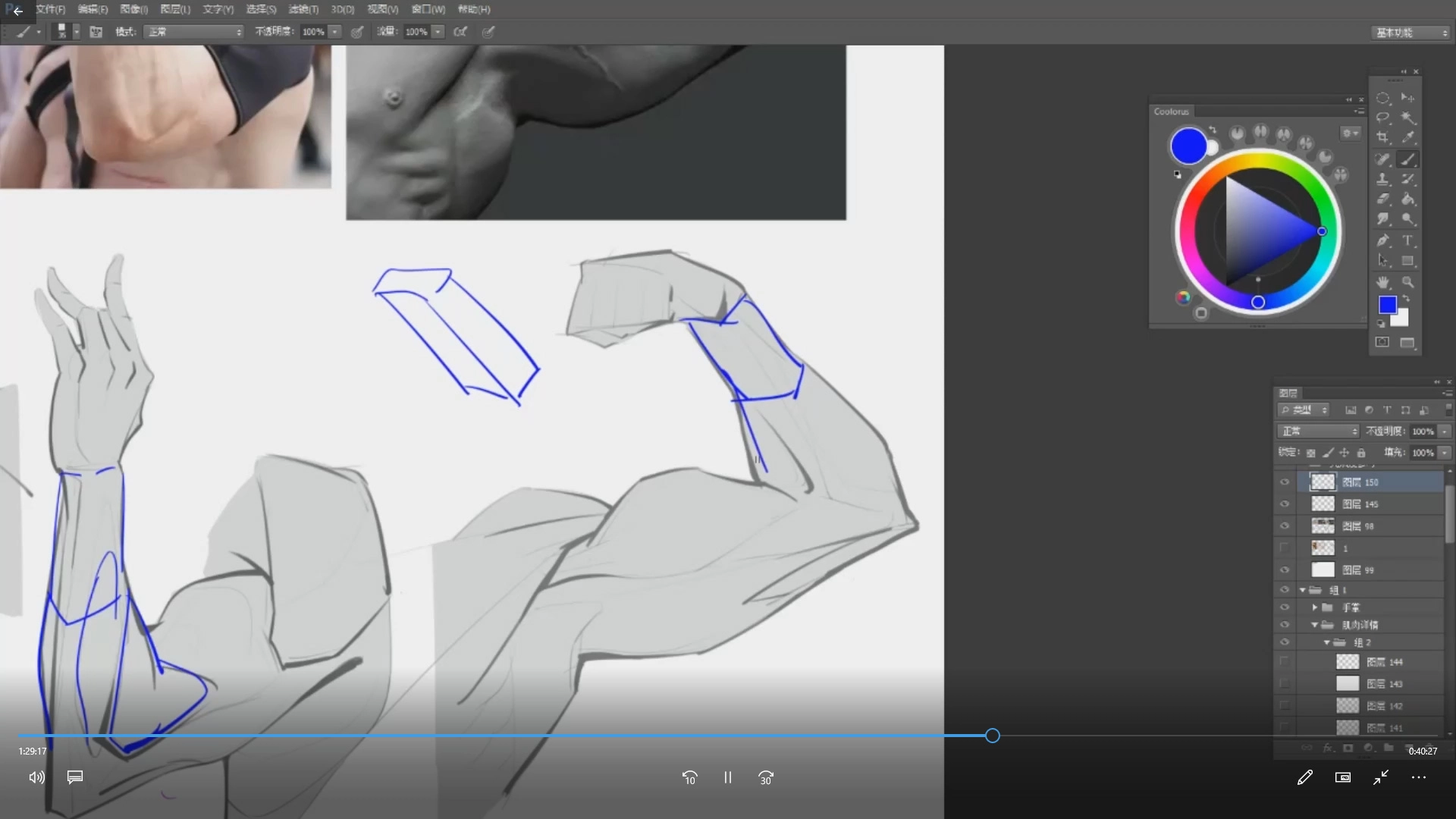1456x819 pixels.
Task: Pause the video playback
Action: coord(727,777)
